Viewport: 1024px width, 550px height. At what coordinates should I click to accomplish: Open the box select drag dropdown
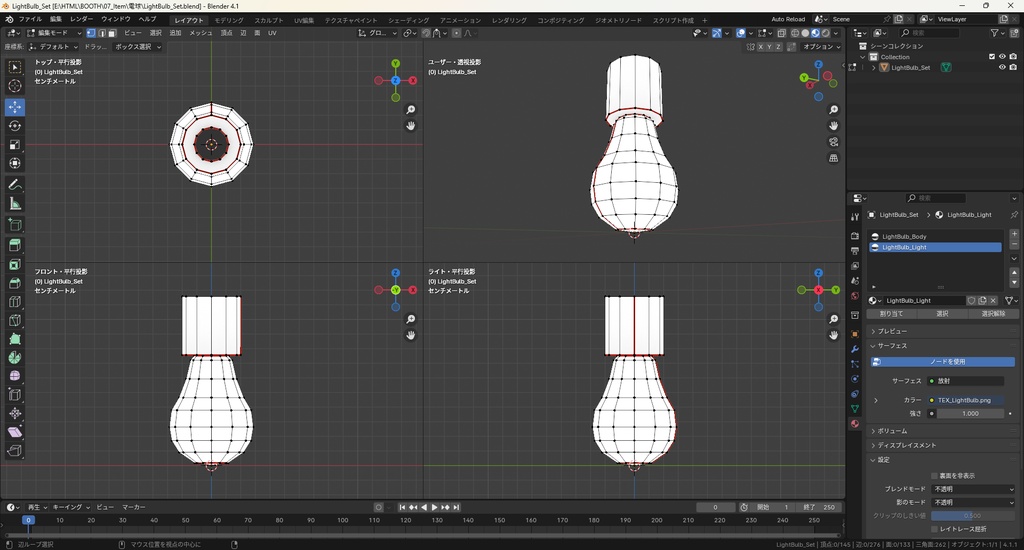pos(137,47)
